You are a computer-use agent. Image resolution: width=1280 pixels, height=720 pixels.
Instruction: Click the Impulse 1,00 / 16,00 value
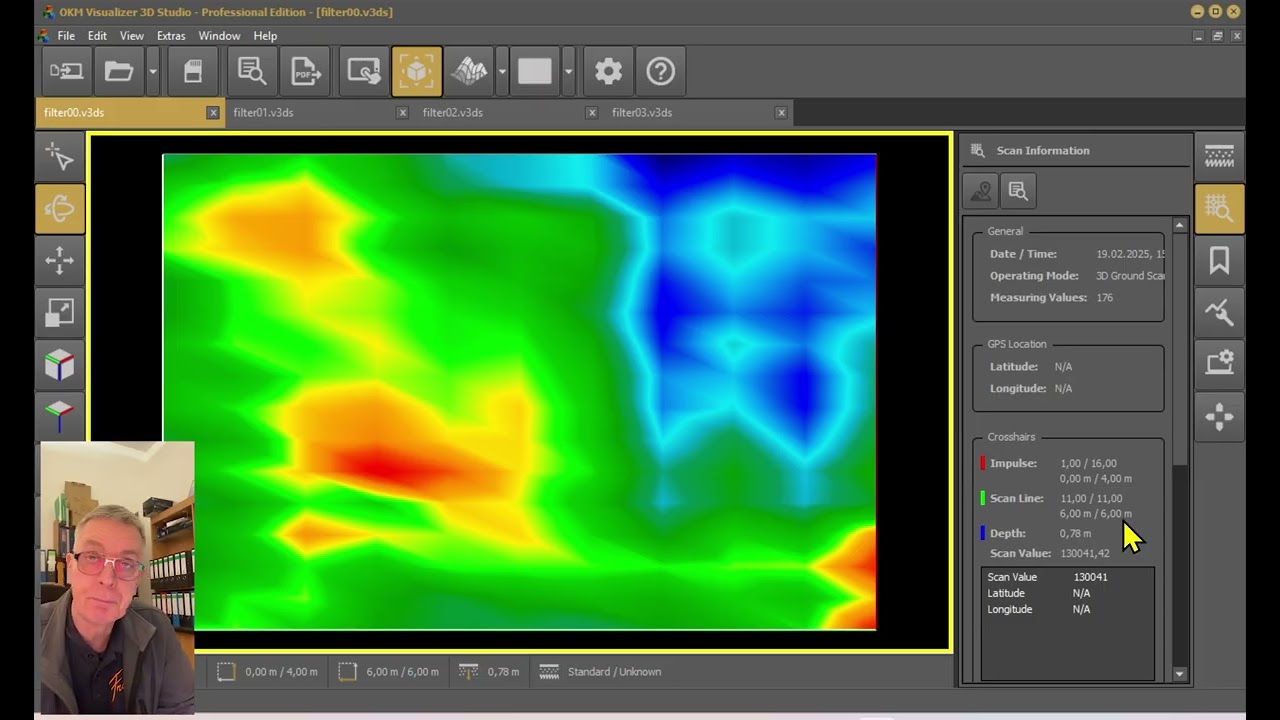(1088, 464)
